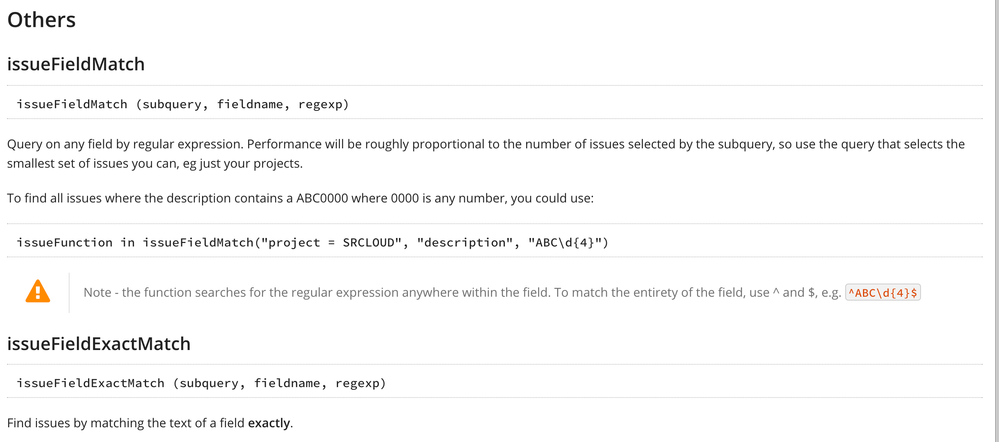Click the "Others" section heading
Viewport: 999px width, 442px height.
(x=41, y=20)
